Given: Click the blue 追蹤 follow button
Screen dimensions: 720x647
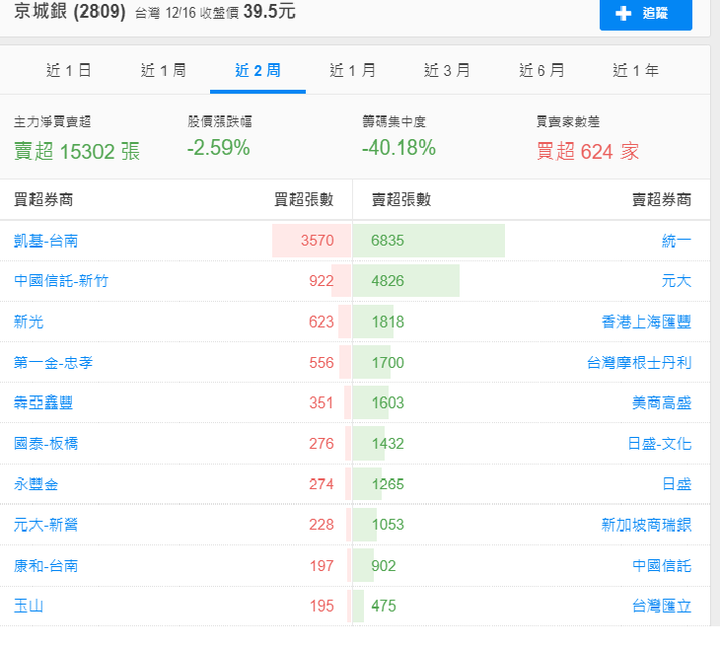Looking at the screenshot, I should (646, 14).
